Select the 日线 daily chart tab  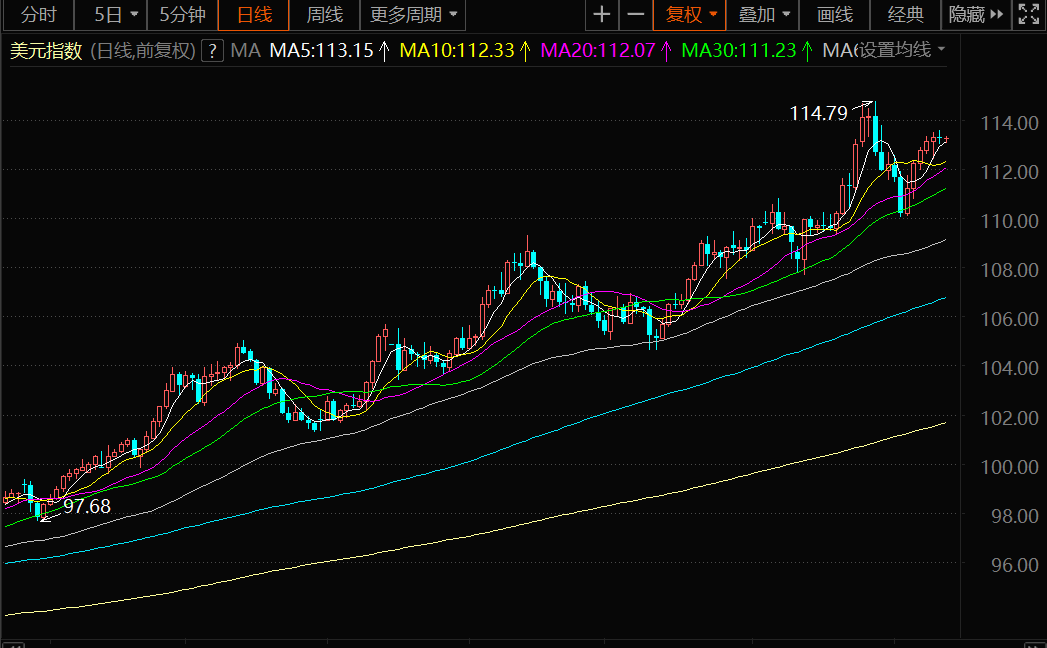coord(253,15)
